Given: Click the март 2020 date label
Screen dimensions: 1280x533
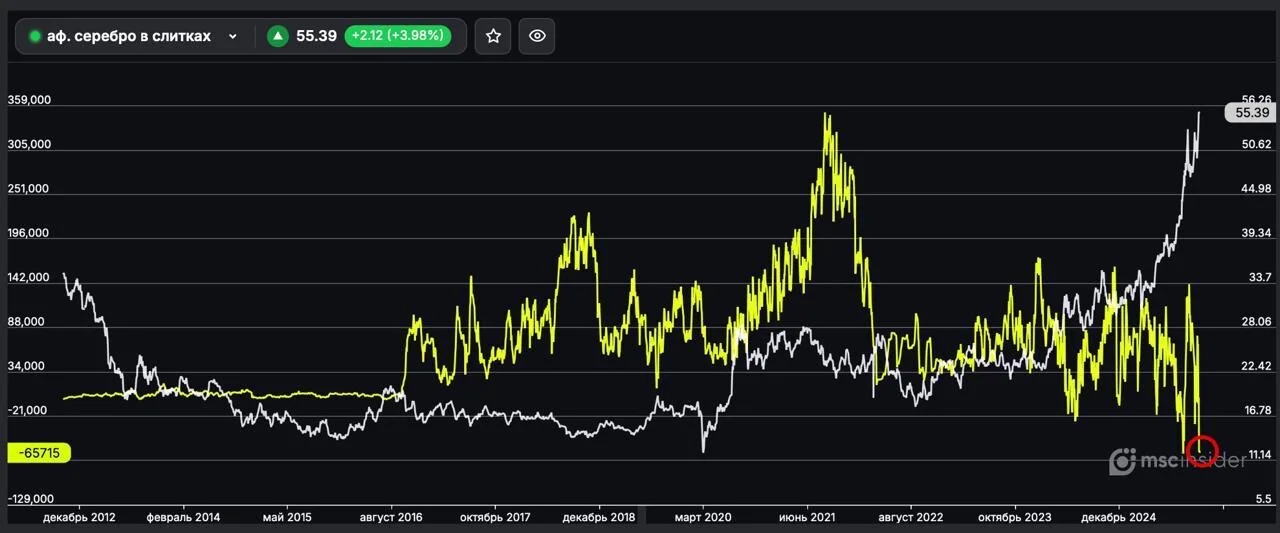Looking at the screenshot, I should click(702, 518).
